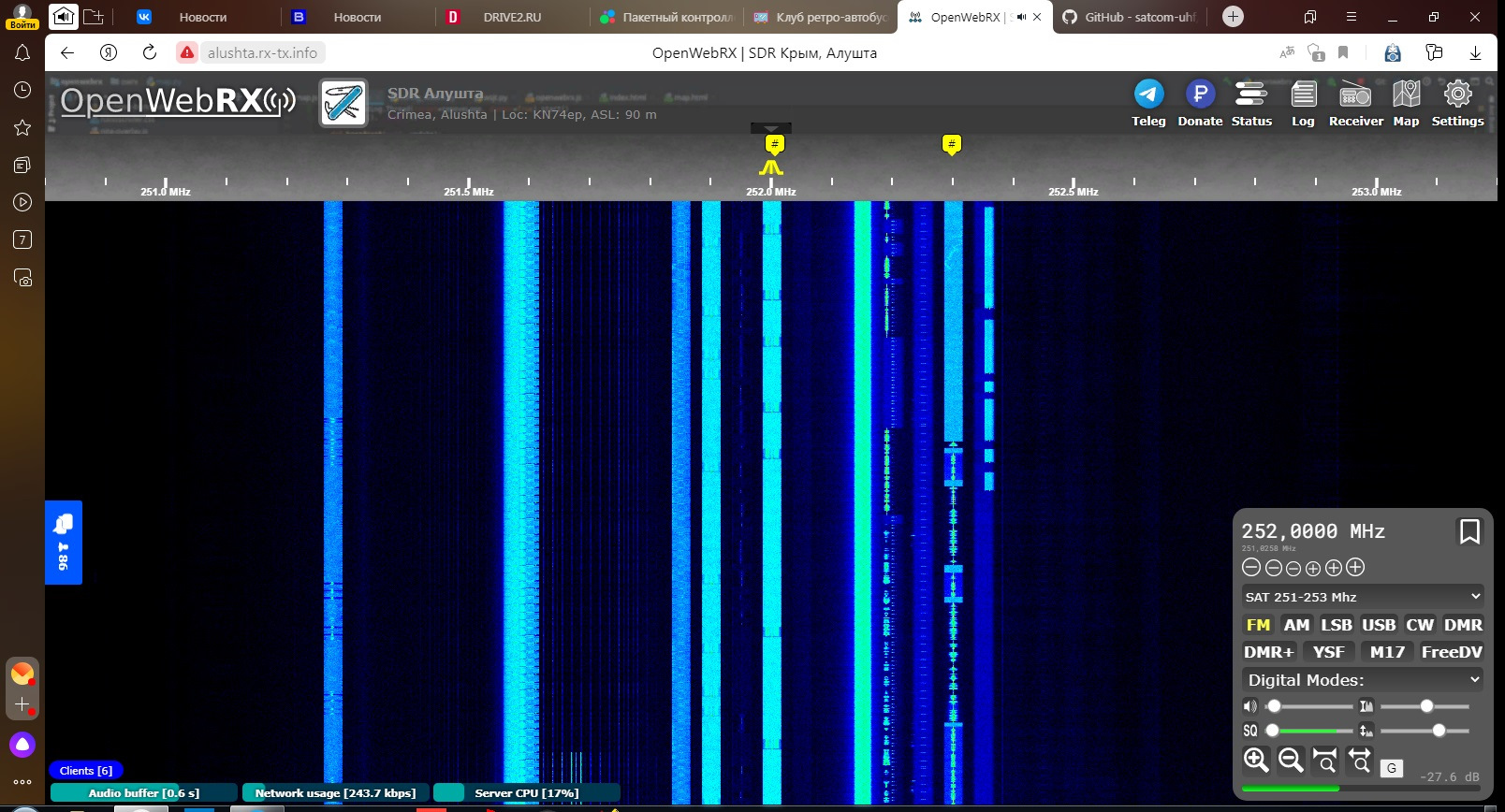Show the Status panel
This screenshot has height=812, width=1505.
[x=1251, y=103]
